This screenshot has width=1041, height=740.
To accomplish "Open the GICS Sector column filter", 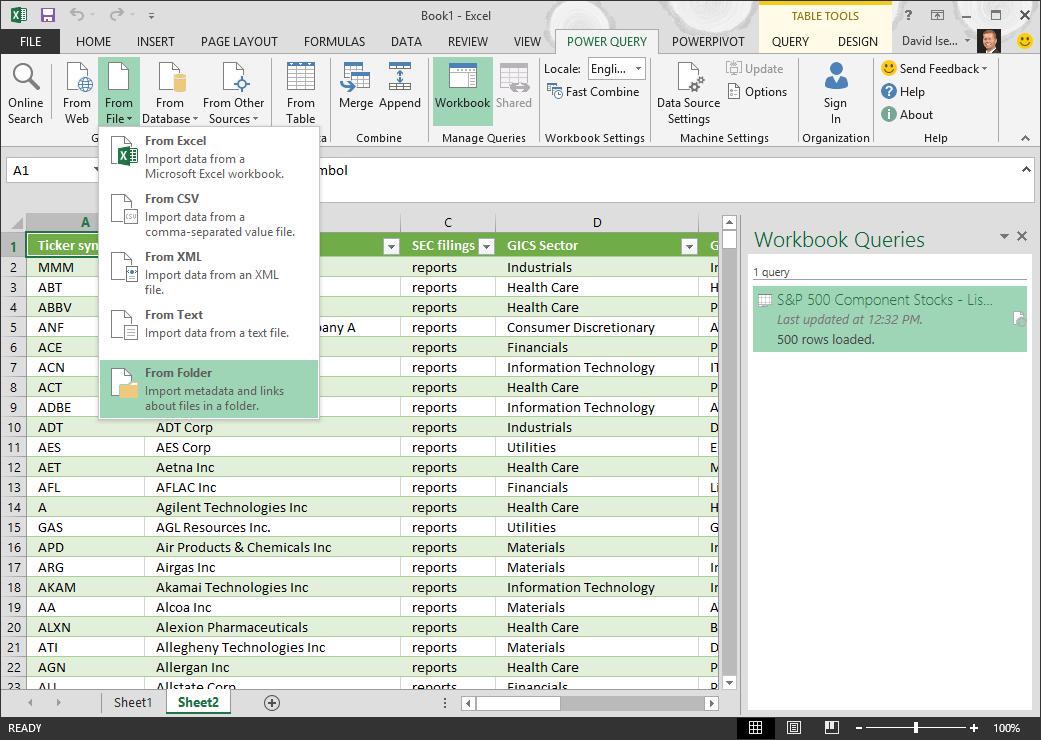I will (689, 245).
